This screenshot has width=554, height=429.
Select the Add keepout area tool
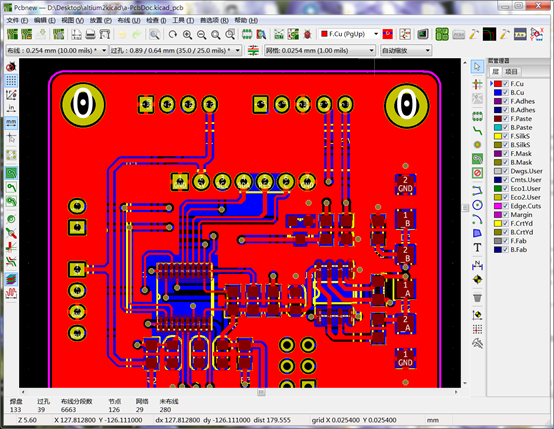477,173
